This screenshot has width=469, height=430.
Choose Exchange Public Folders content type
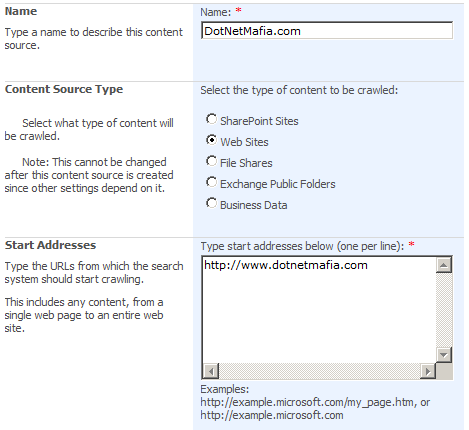tap(211, 182)
